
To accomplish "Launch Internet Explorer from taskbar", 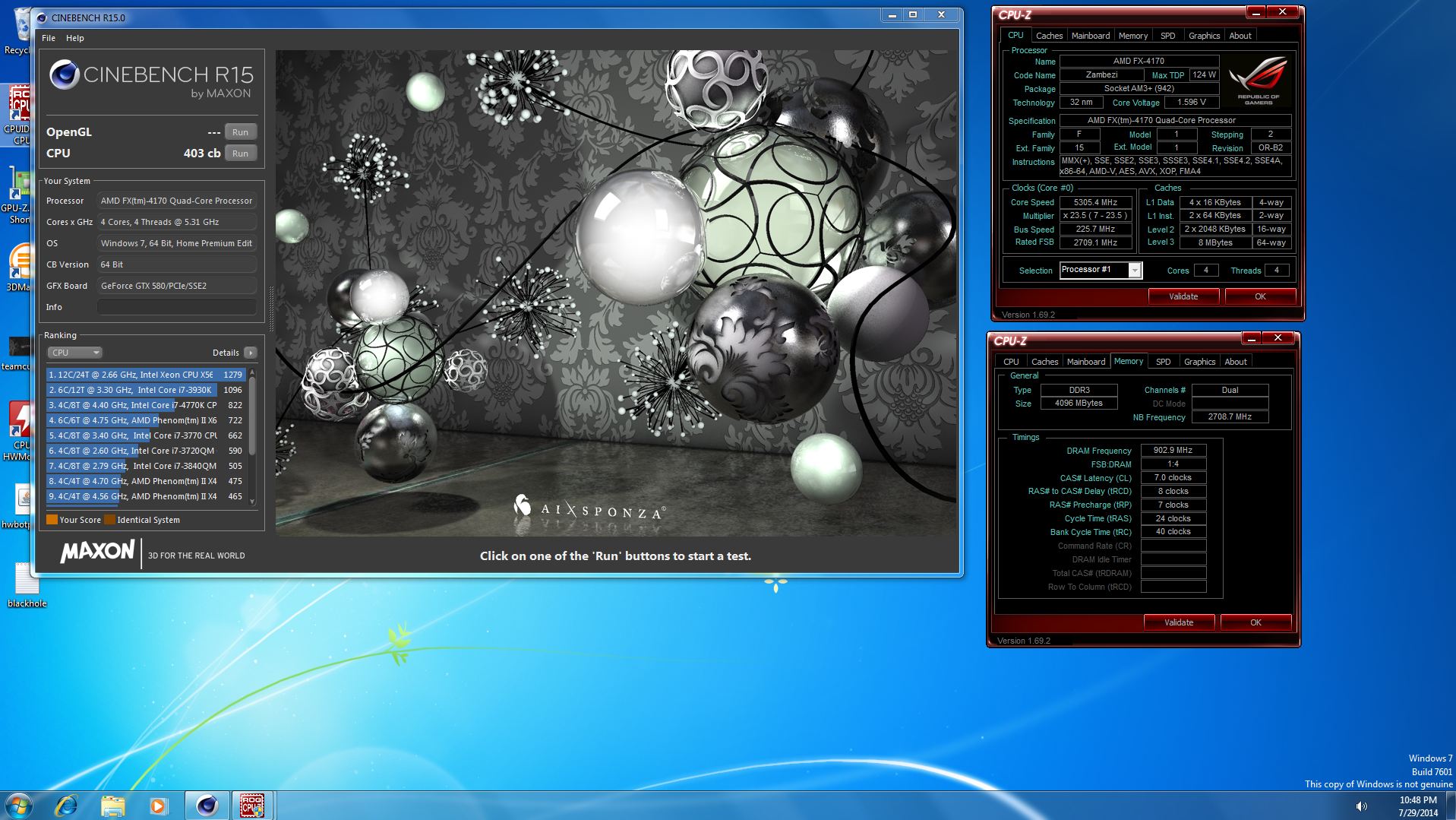I will pyautogui.click(x=67, y=806).
